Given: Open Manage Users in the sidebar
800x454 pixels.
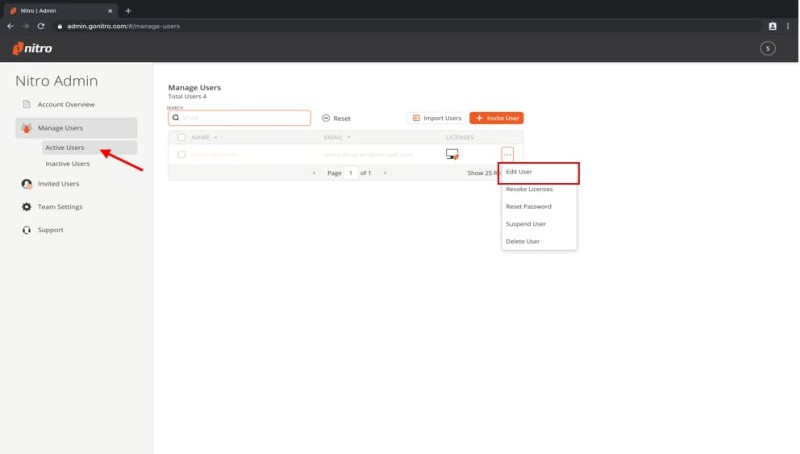Looking at the screenshot, I should pos(76,128).
